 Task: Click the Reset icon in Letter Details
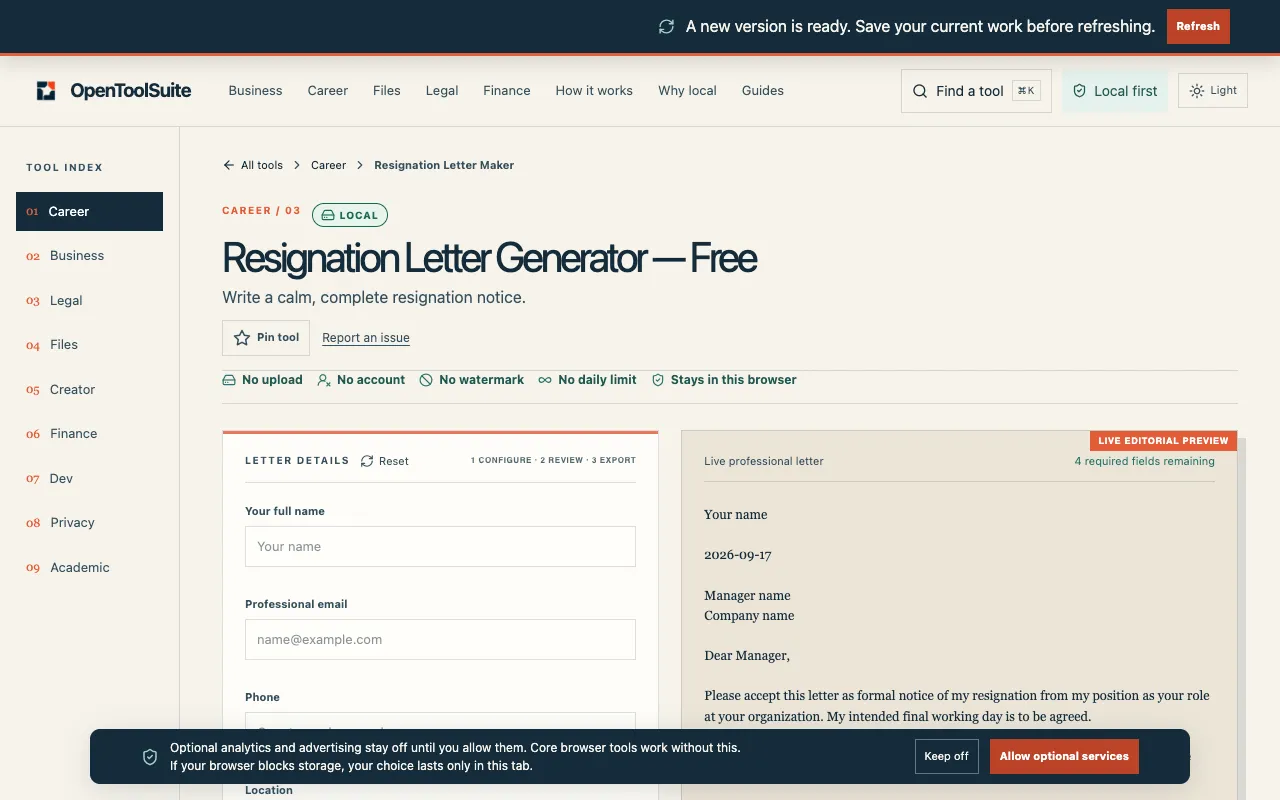(x=367, y=461)
